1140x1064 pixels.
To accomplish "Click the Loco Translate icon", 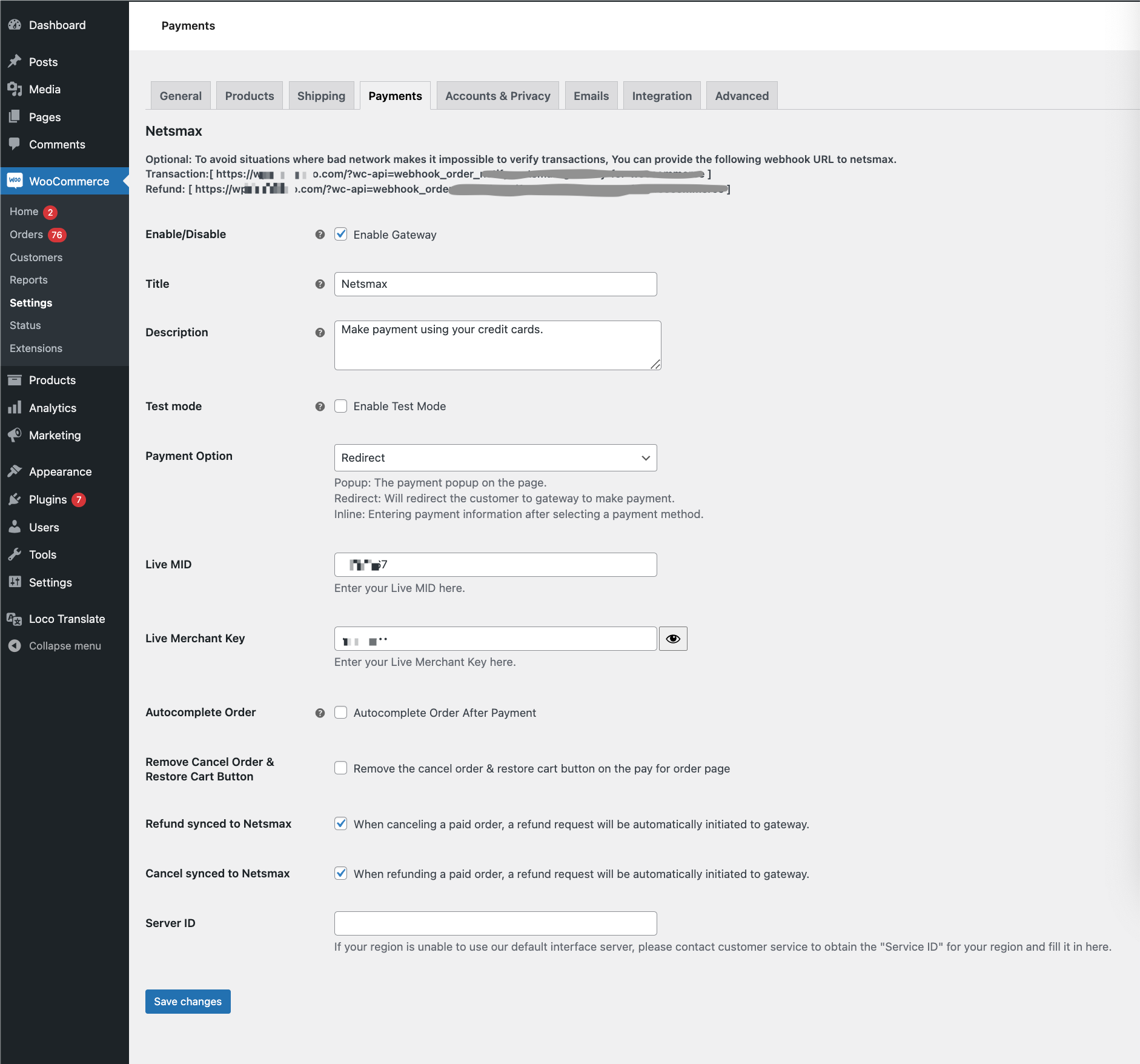I will click(x=15, y=619).
